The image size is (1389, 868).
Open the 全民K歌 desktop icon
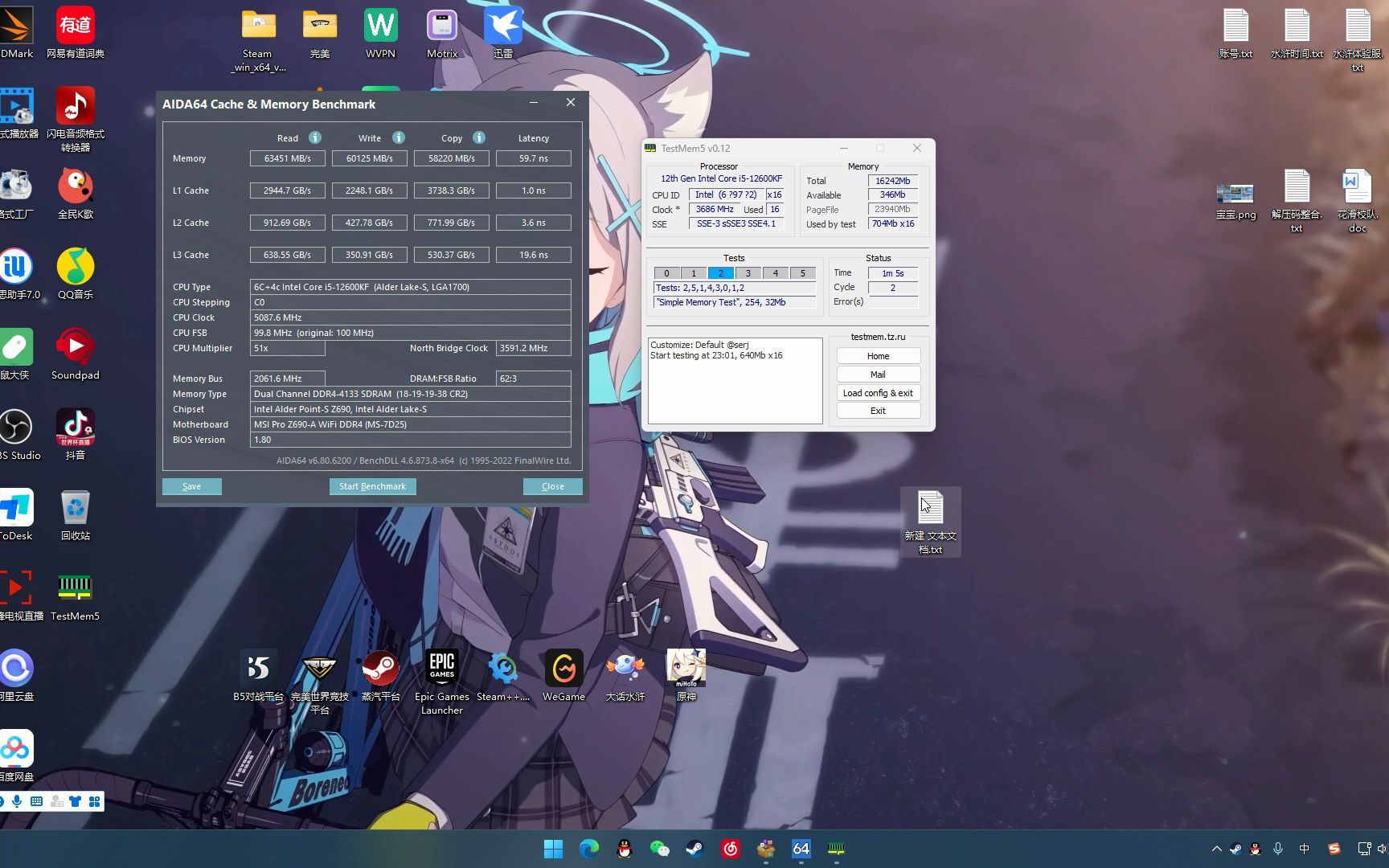click(x=76, y=193)
